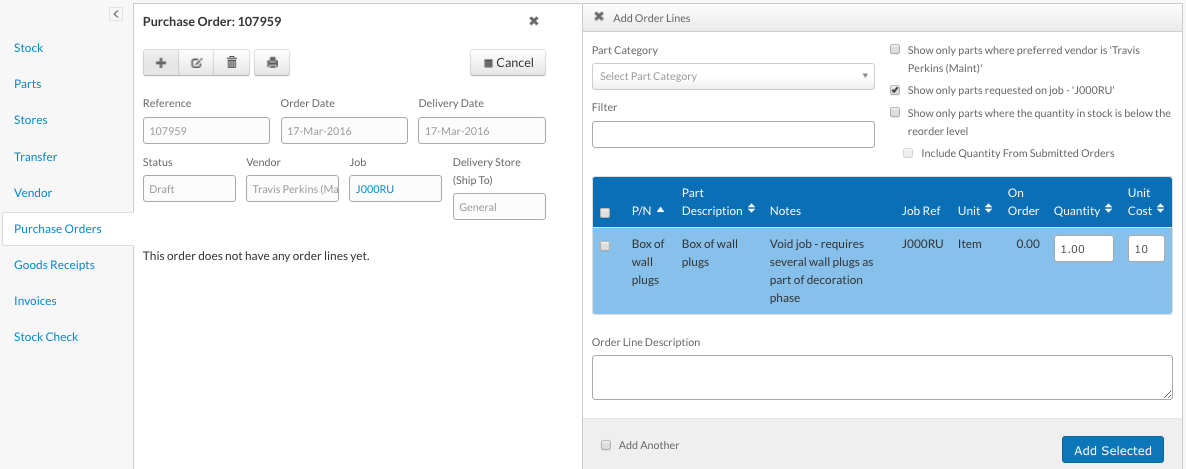This screenshot has width=1186, height=469.
Task: Click the Filter text field
Action: 733,134
